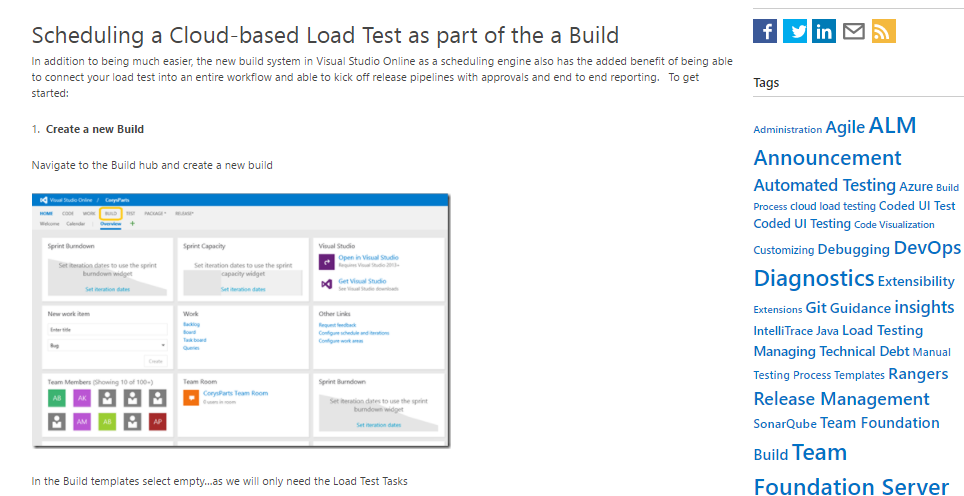The width and height of the screenshot is (964, 496).
Task: Click Open in Visual Studio link
Action: pos(368,257)
